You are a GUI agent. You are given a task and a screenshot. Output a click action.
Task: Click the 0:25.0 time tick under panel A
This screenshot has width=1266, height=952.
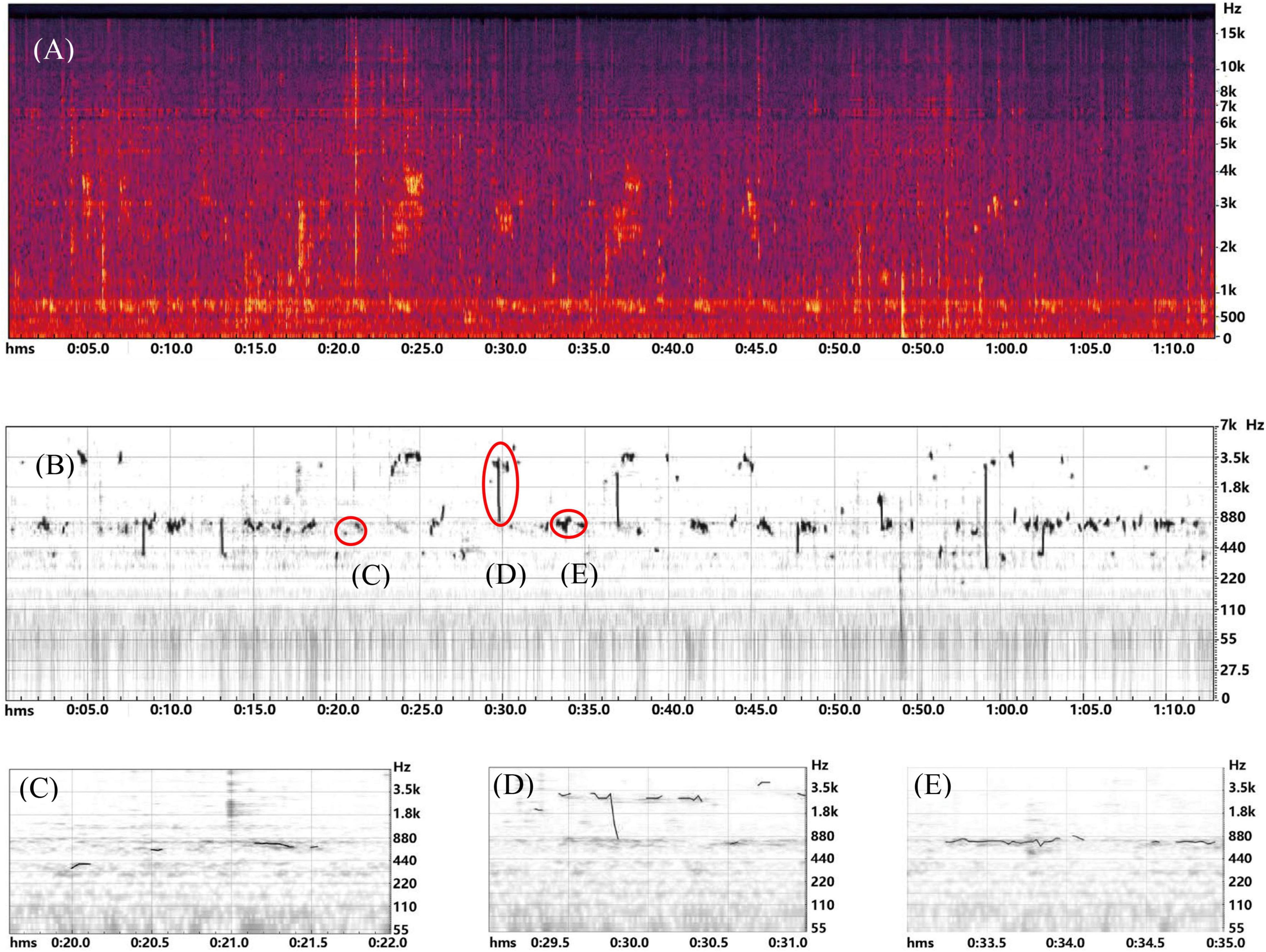coord(422,349)
